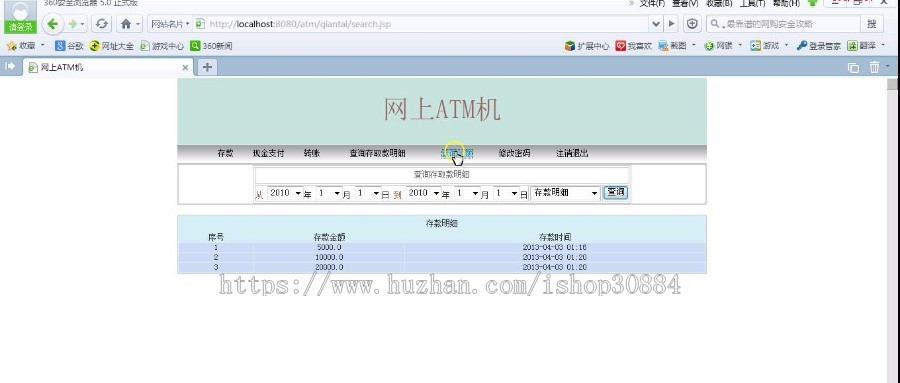The width and height of the screenshot is (900, 383).
Task: Go back with the green back arrow
Action: tap(53, 24)
